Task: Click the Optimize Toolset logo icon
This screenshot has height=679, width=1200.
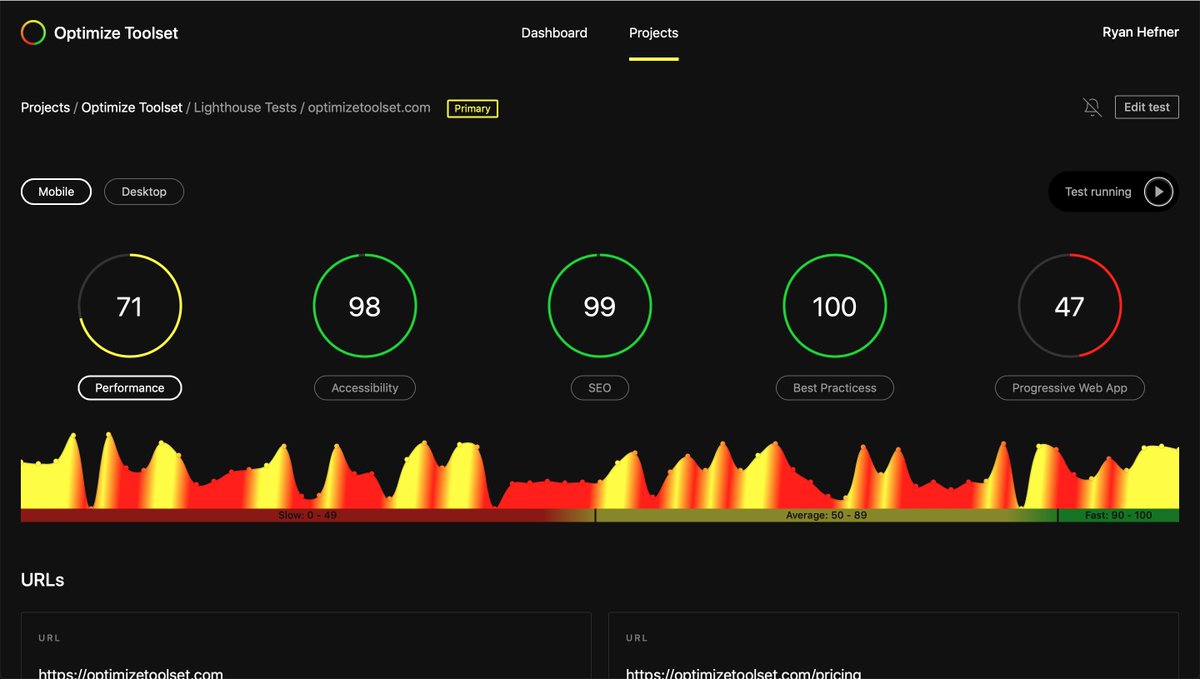Action: pos(31,32)
